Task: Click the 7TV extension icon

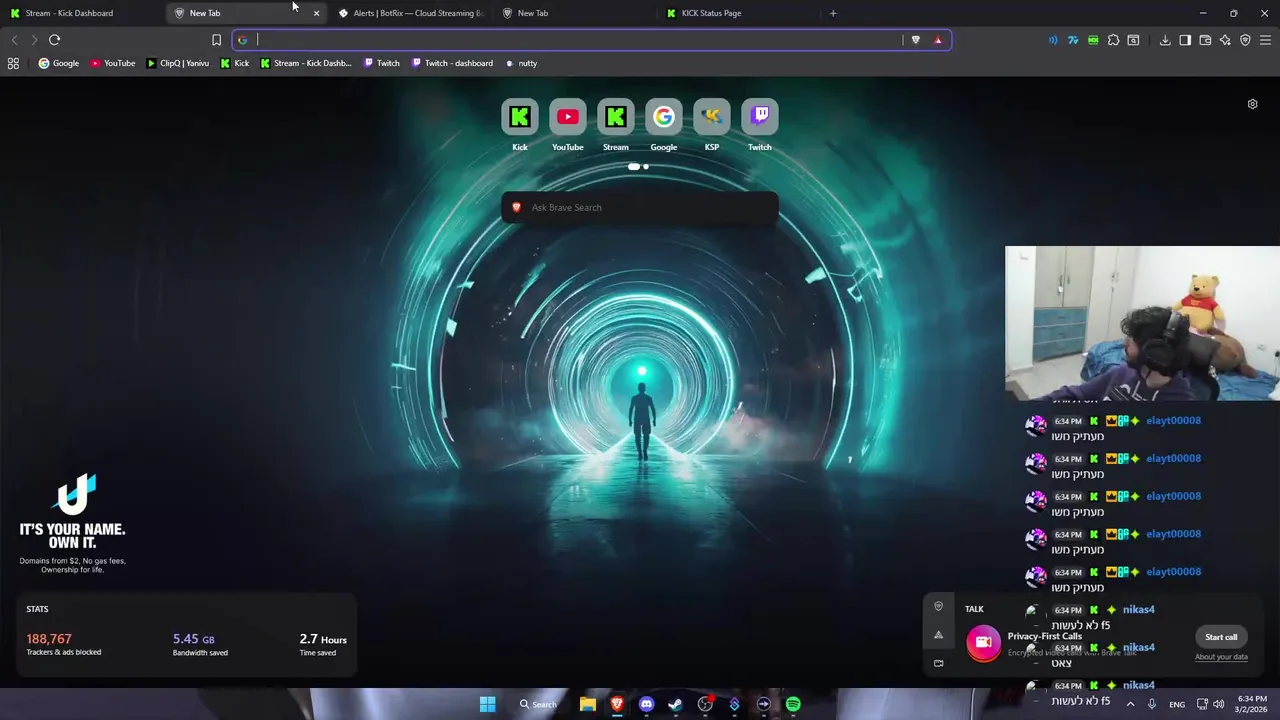Action: pos(1073,40)
